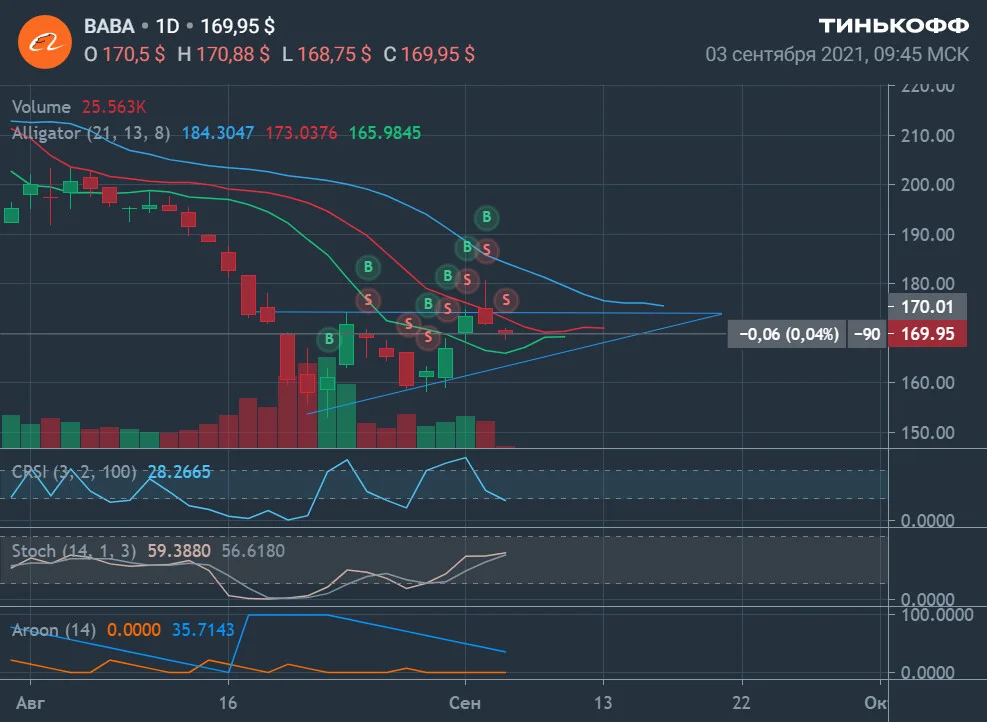Click the 200.00 price axis label
This screenshot has width=987, height=722.
[x=928, y=184]
